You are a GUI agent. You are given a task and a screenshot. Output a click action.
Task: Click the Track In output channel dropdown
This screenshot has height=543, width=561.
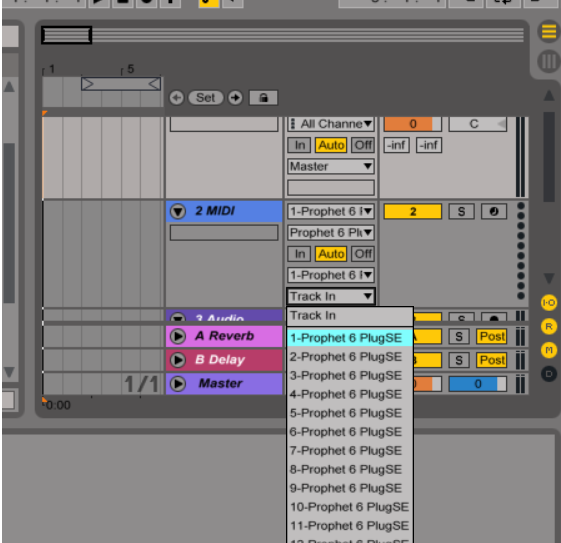click(331, 296)
